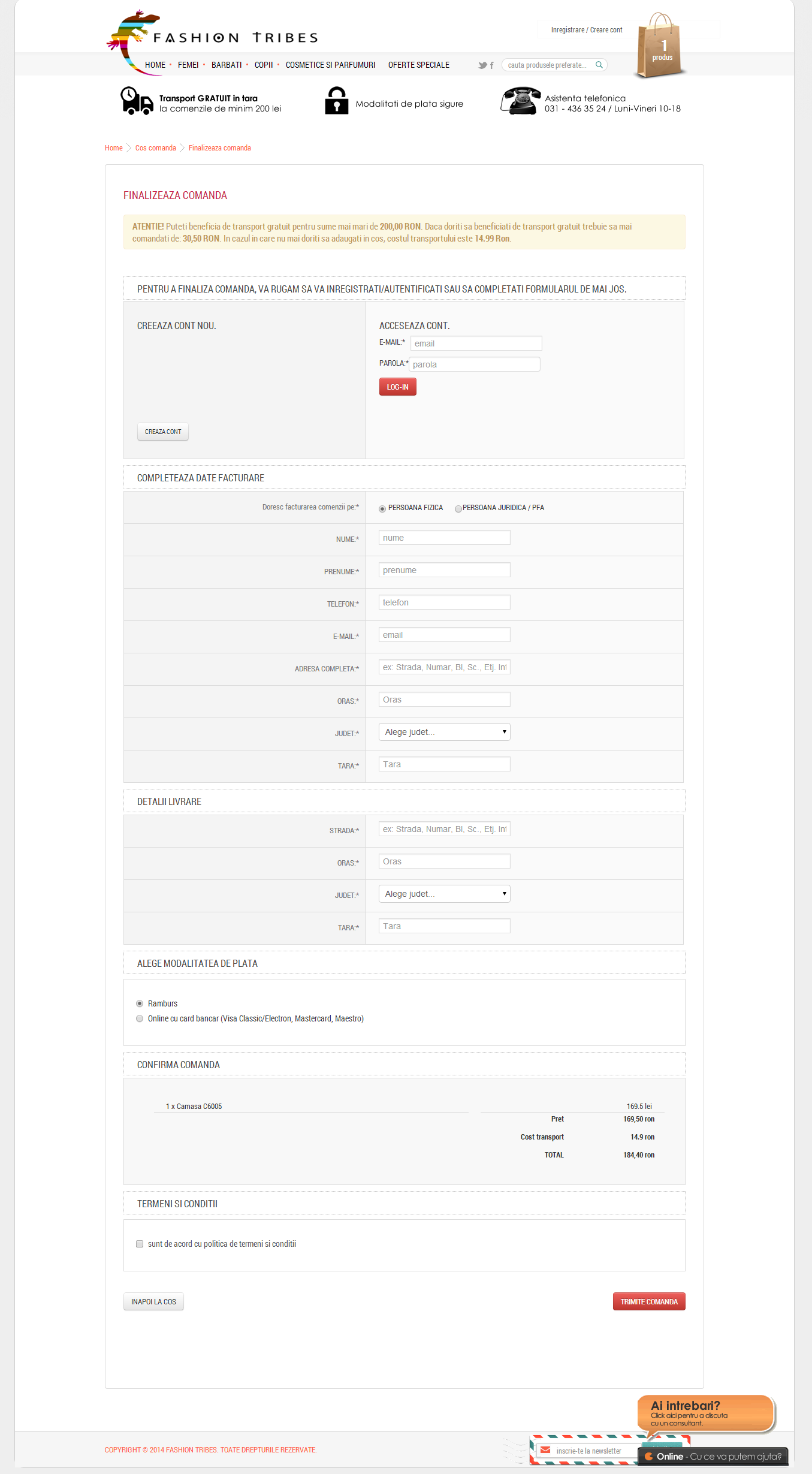
Task: Click the login email field
Action: 476,343
